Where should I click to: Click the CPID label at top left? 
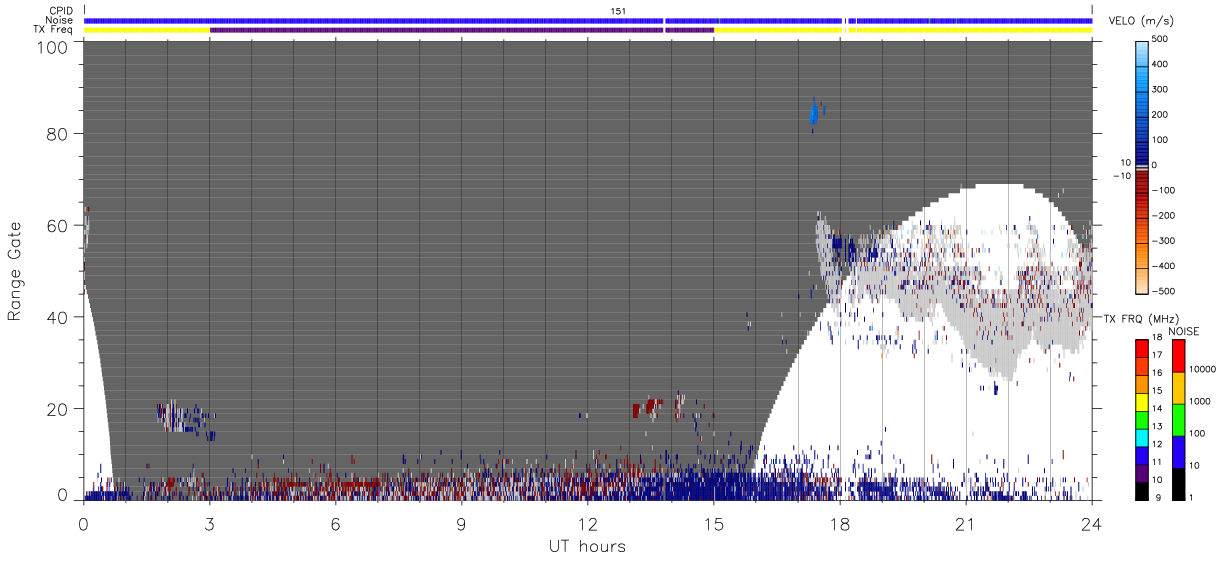[x=60, y=10]
